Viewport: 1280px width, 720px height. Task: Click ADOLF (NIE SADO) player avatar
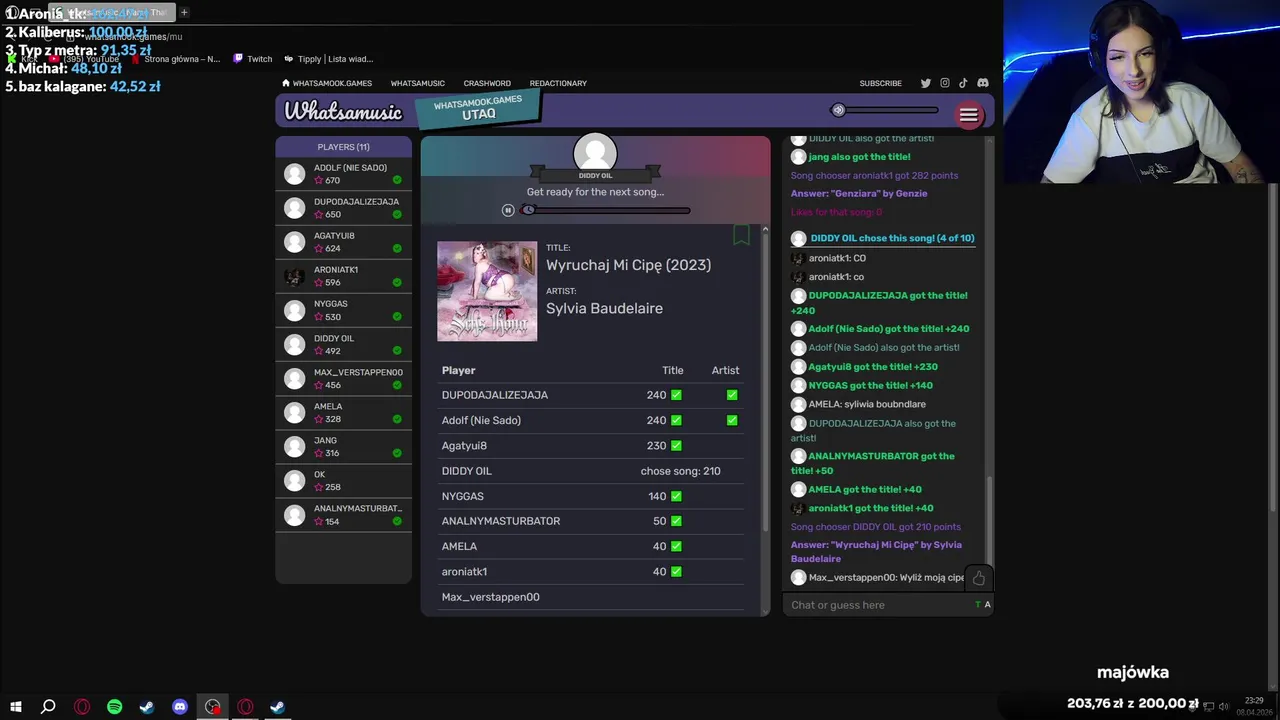point(294,174)
